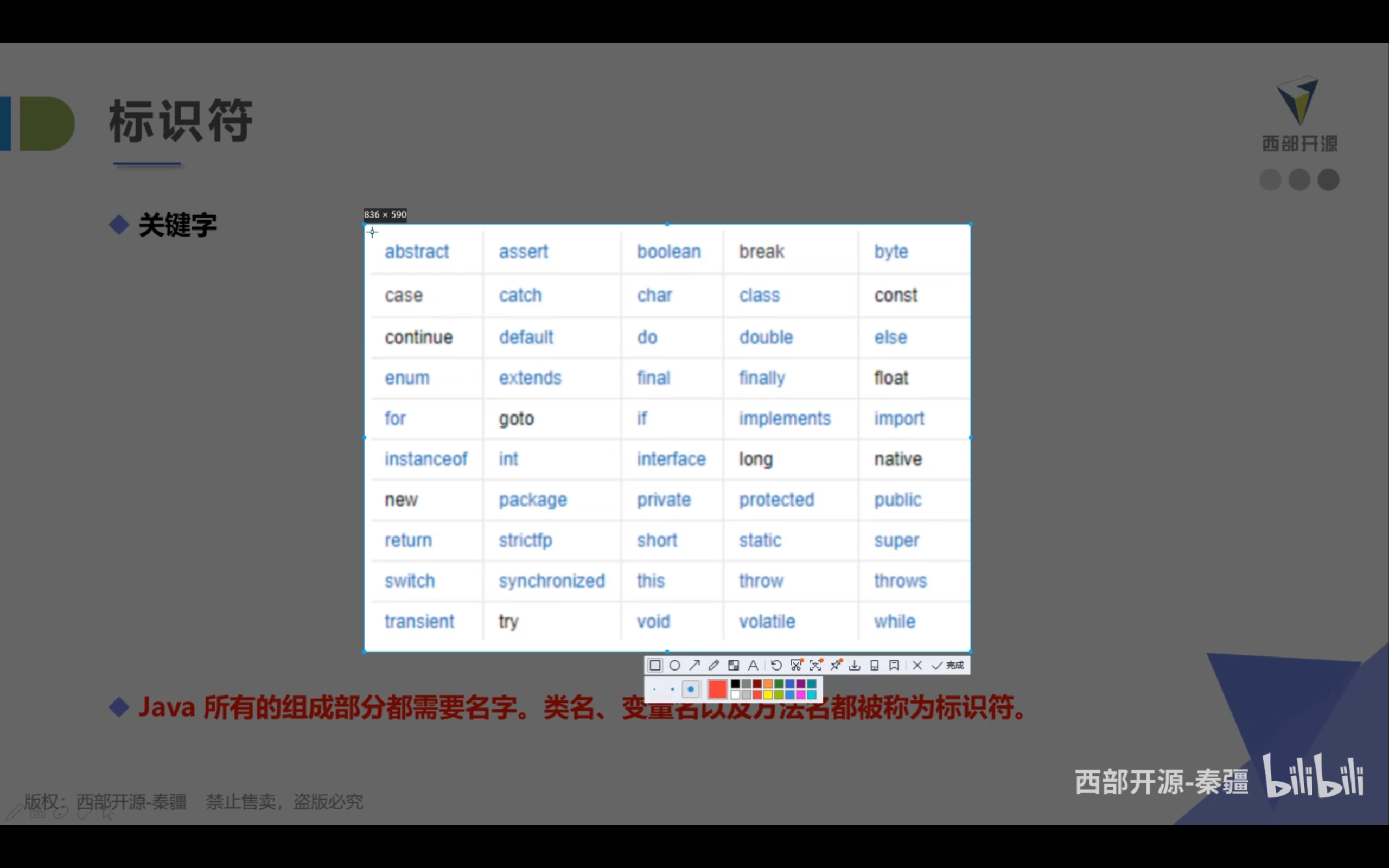Pick the yellow color swatch
Image resolution: width=1389 pixels, height=868 pixels.
click(768, 695)
